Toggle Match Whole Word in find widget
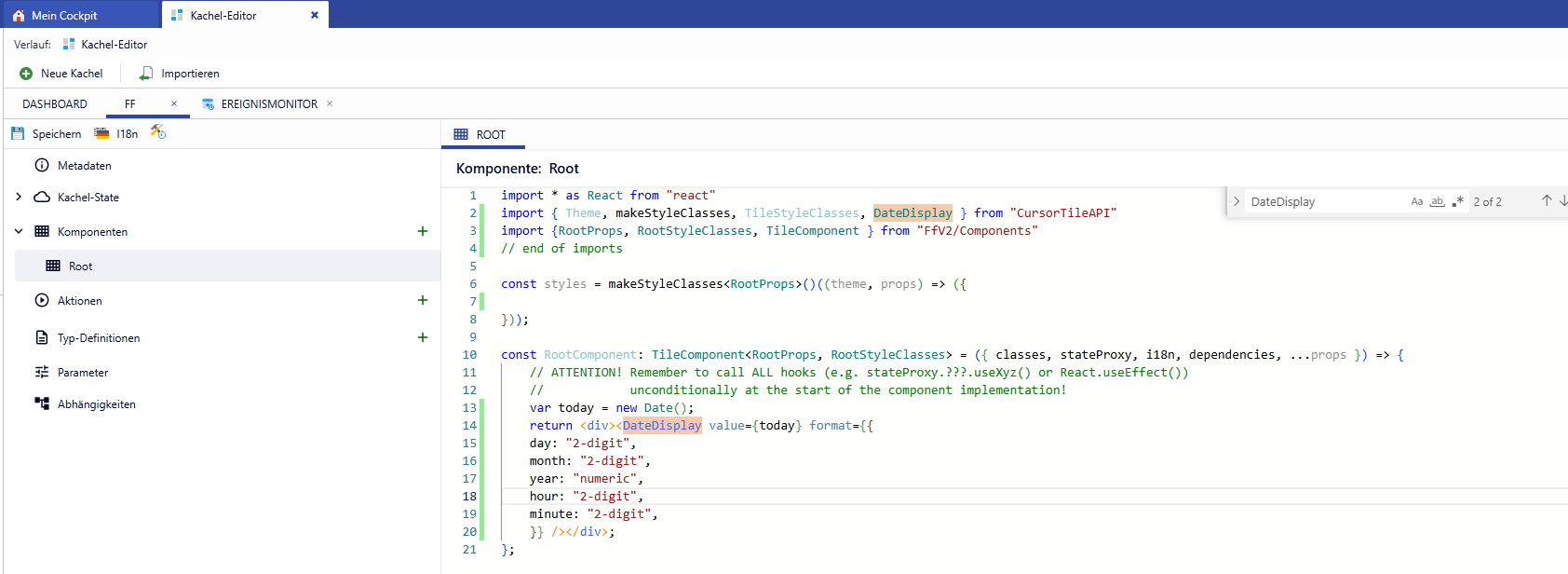 point(1438,201)
